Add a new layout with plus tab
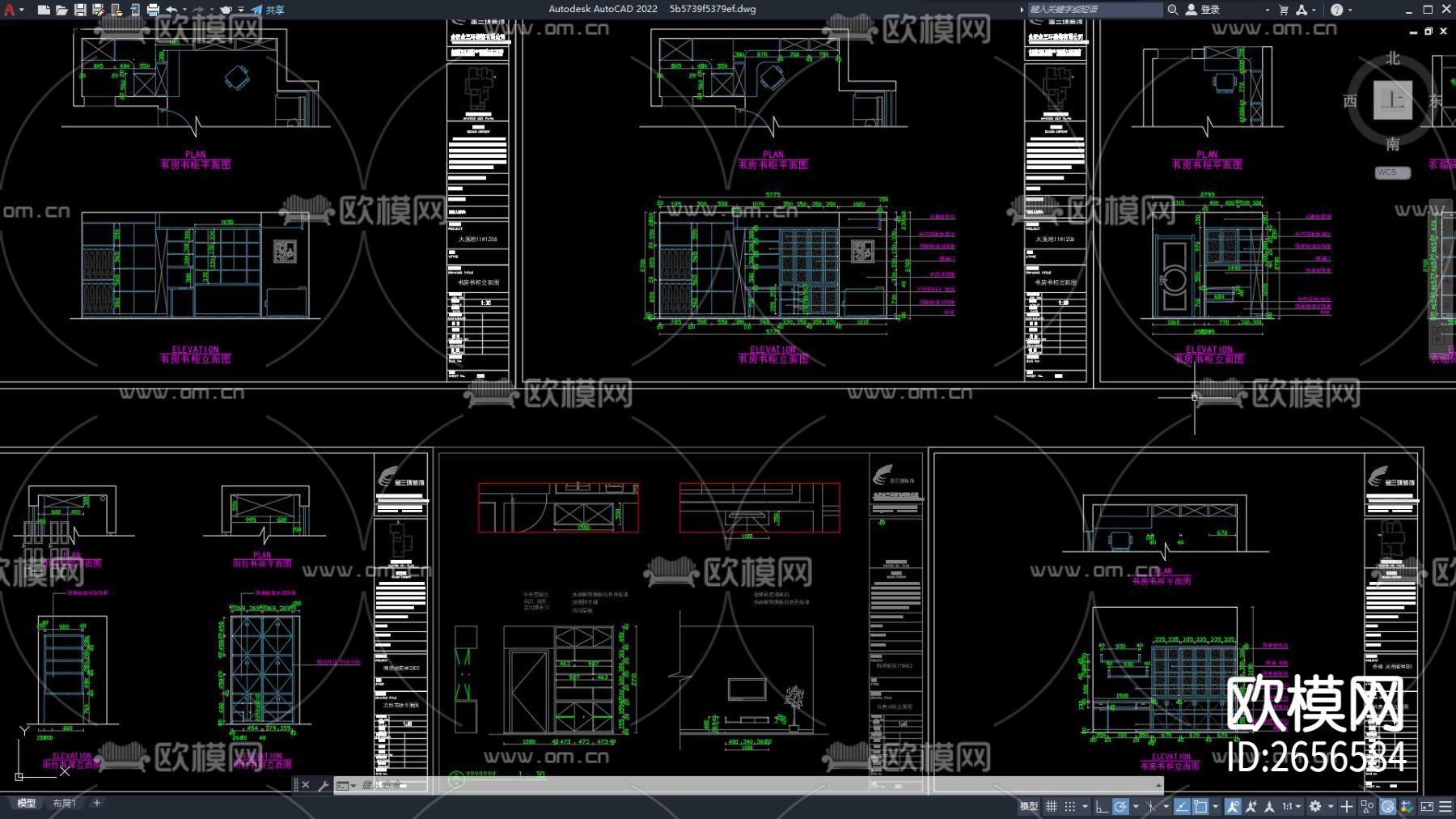This screenshot has width=1456, height=819. pos(97,803)
